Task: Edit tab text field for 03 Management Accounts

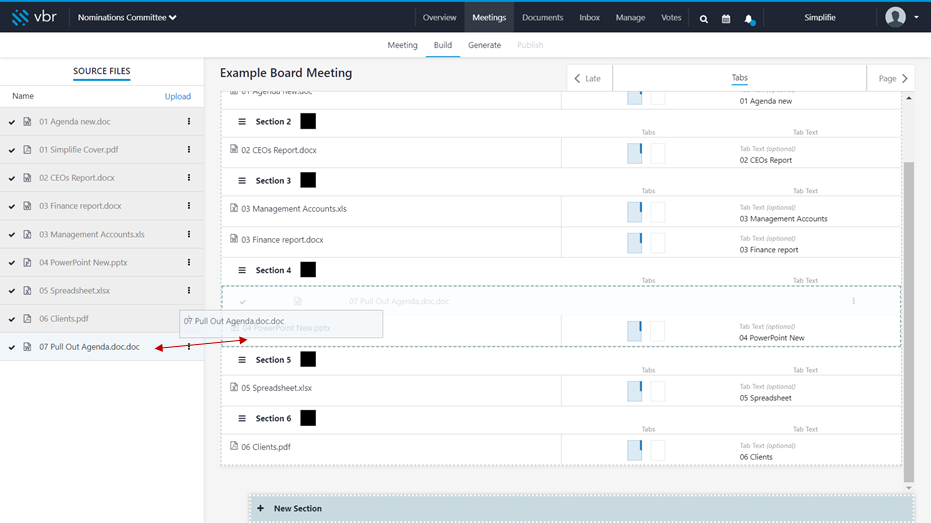Action: (x=783, y=218)
